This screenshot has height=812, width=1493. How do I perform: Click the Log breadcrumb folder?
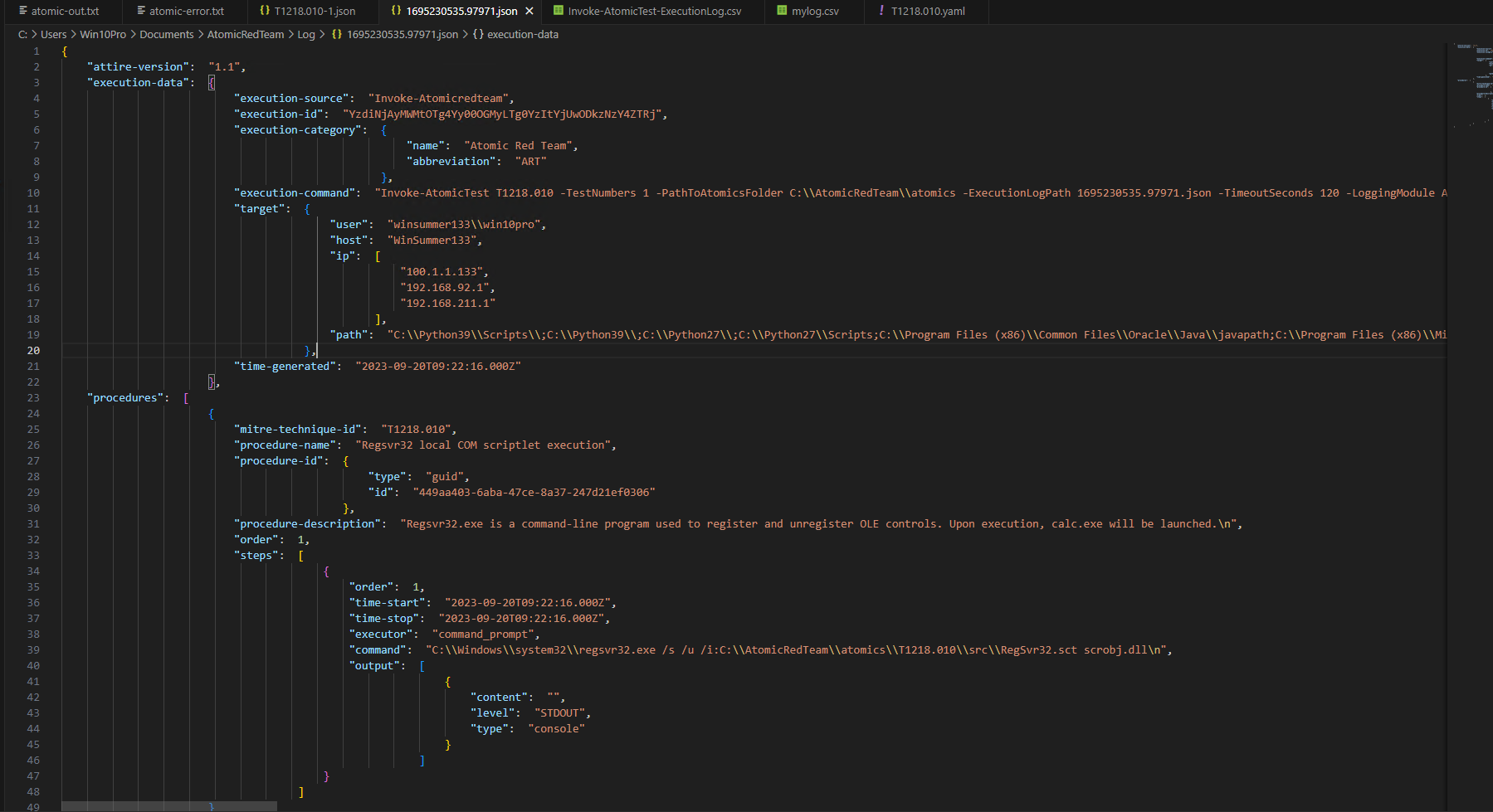[306, 34]
